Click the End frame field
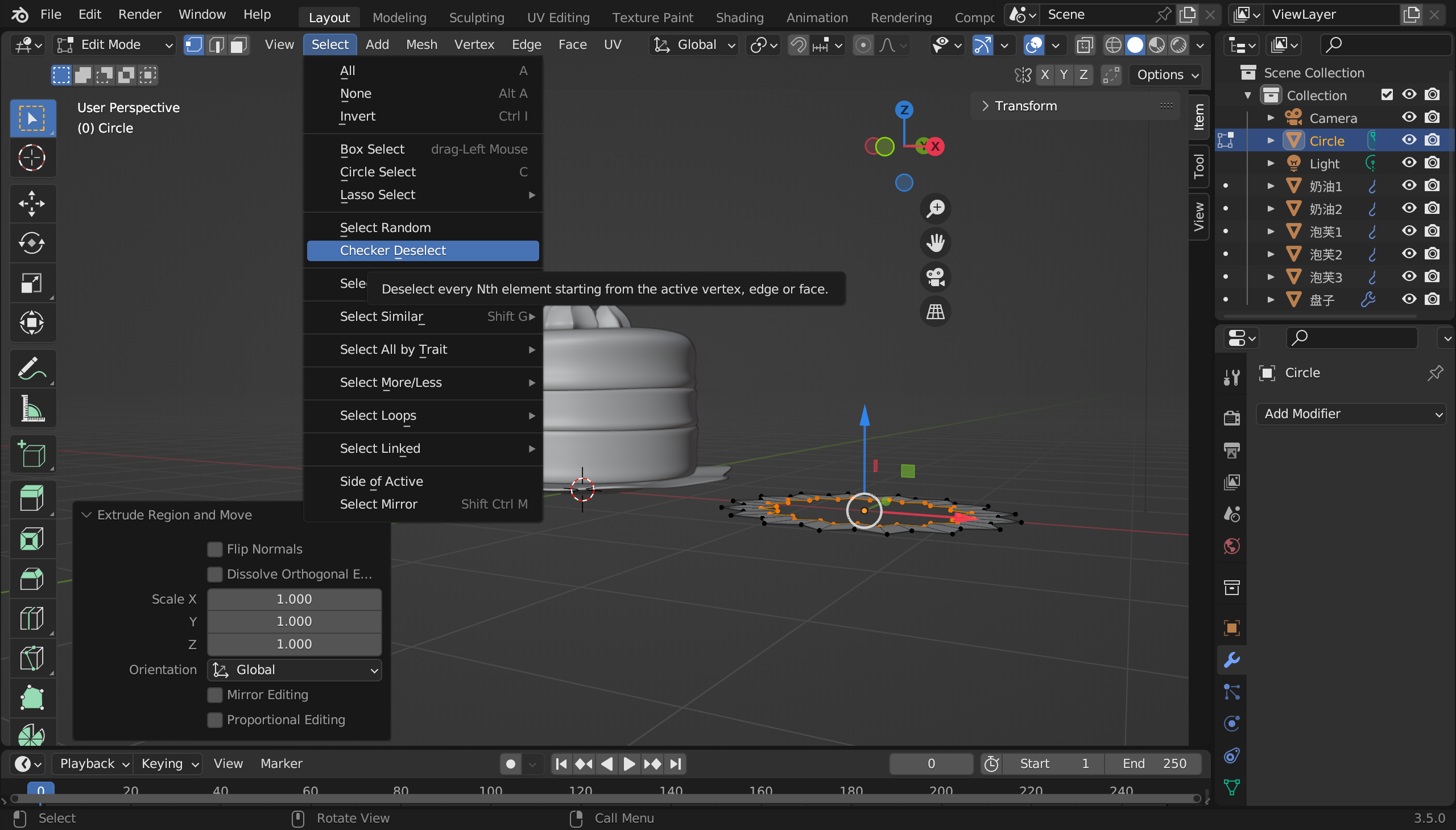The height and width of the screenshot is (830, 1456). point(1153,763)
